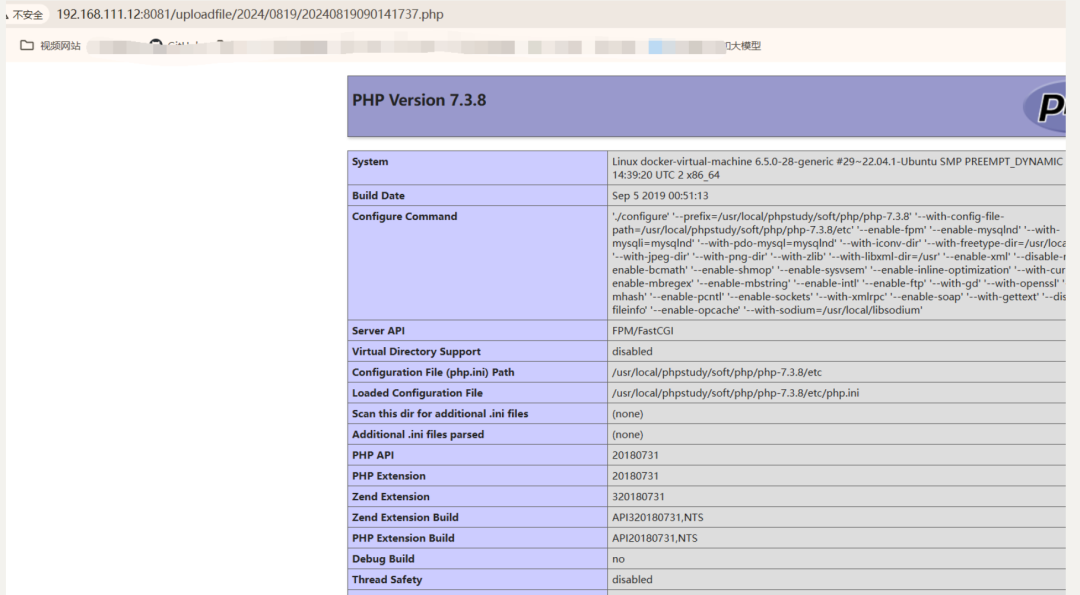The height and width of the screenshot is (595, 1080).
Task: Click the API20180731,NTS value
Action: pyautogui.click(x=654, y=538)
